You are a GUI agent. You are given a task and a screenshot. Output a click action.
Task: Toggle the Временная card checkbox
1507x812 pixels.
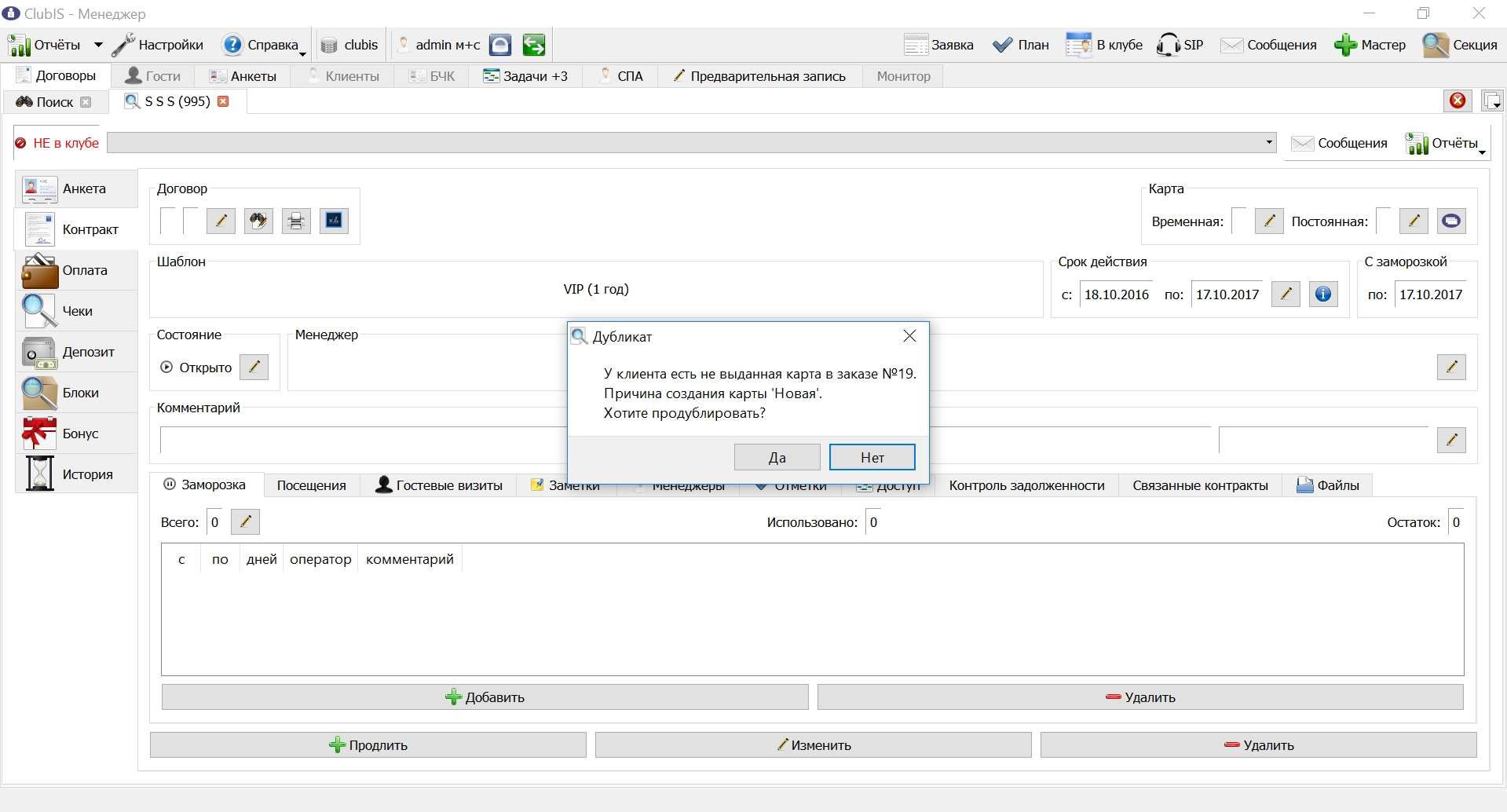1239,221
